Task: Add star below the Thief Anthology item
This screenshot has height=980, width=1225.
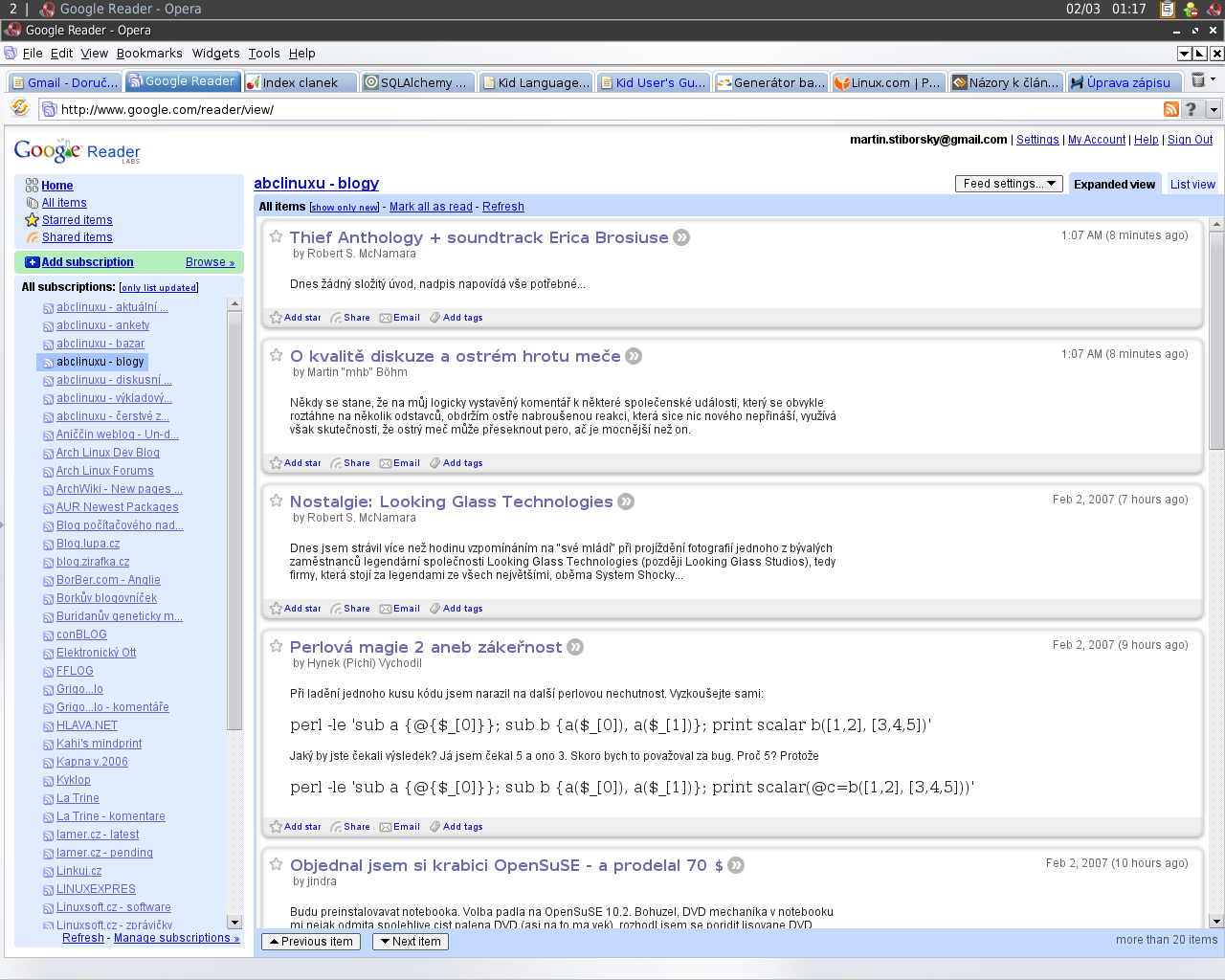Action: (x=296, y=318)
